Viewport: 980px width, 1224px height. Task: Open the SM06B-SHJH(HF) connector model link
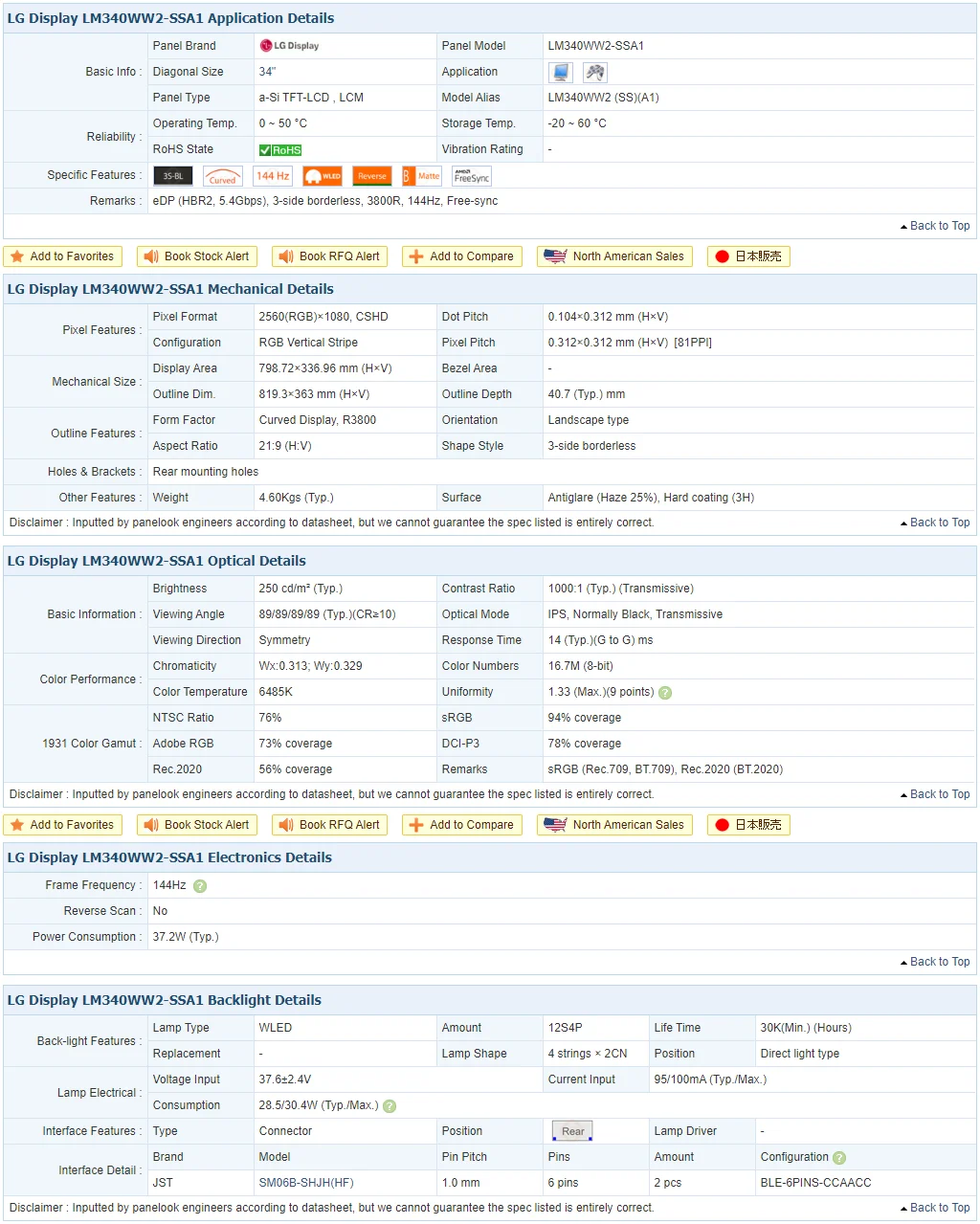306,1183
